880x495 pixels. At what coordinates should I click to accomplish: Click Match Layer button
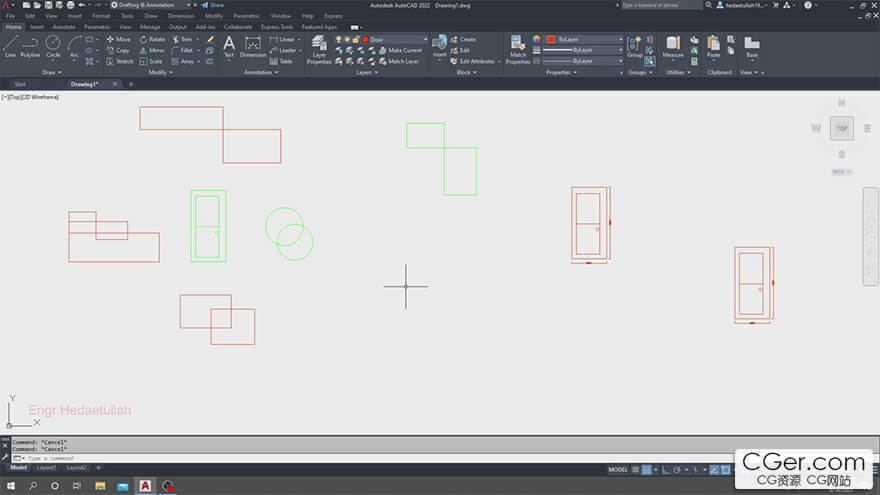click(x=399, y=61)
